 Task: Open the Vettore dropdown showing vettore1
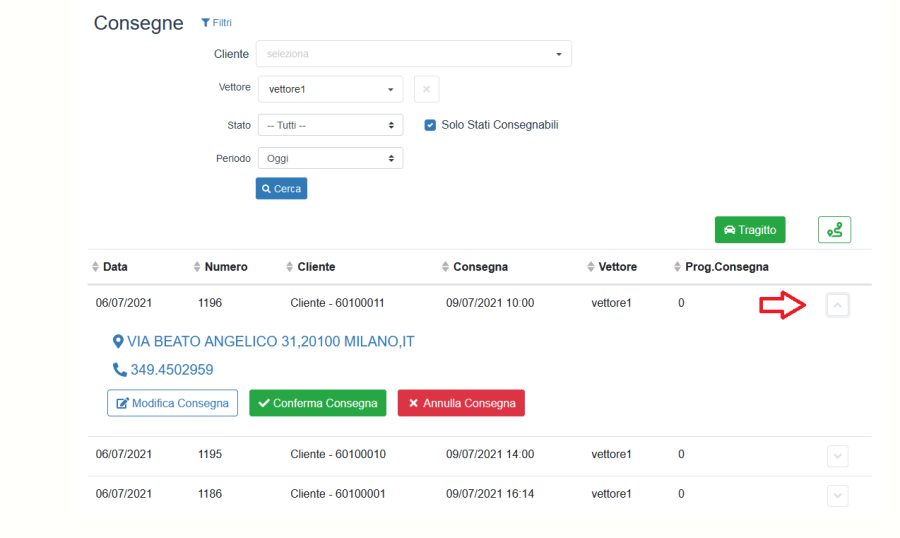tap(330, 90)
